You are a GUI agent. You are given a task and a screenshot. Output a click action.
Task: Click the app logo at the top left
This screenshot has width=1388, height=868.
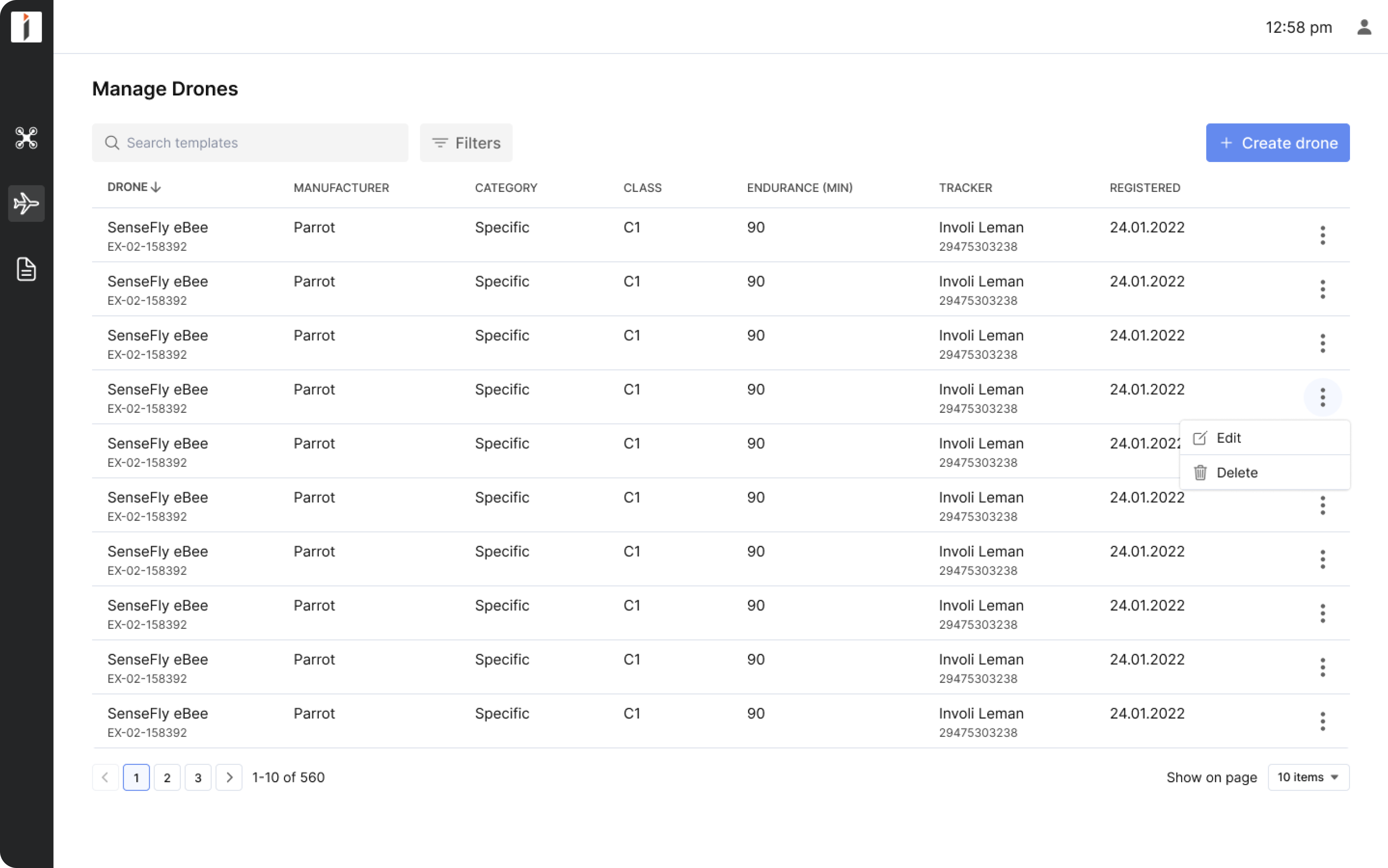click(26, 26)
